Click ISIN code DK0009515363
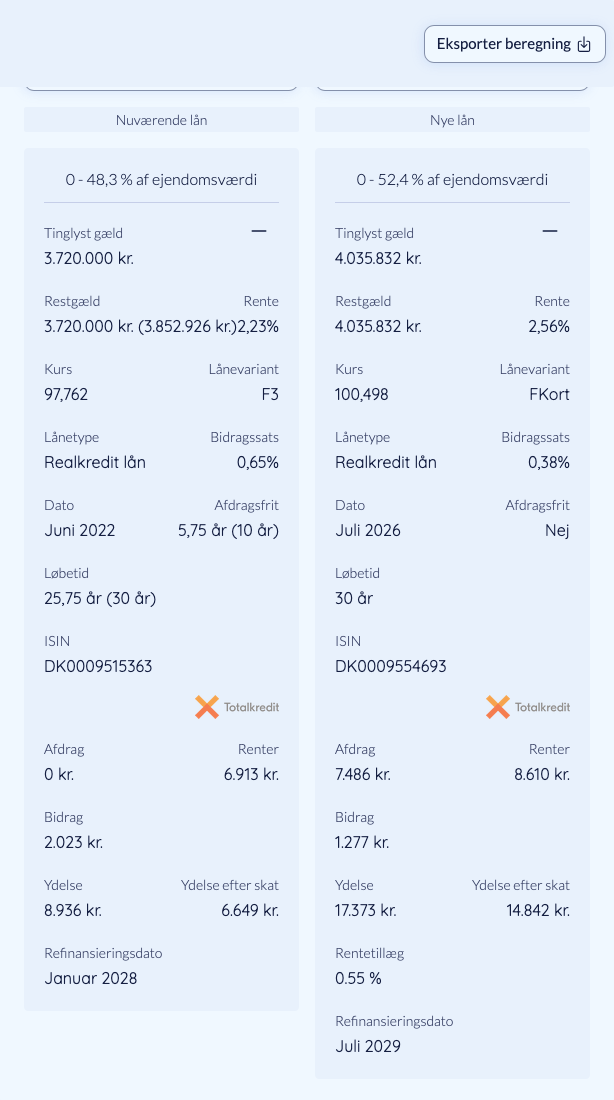The image size is (614, 1100). click(98, 666)
